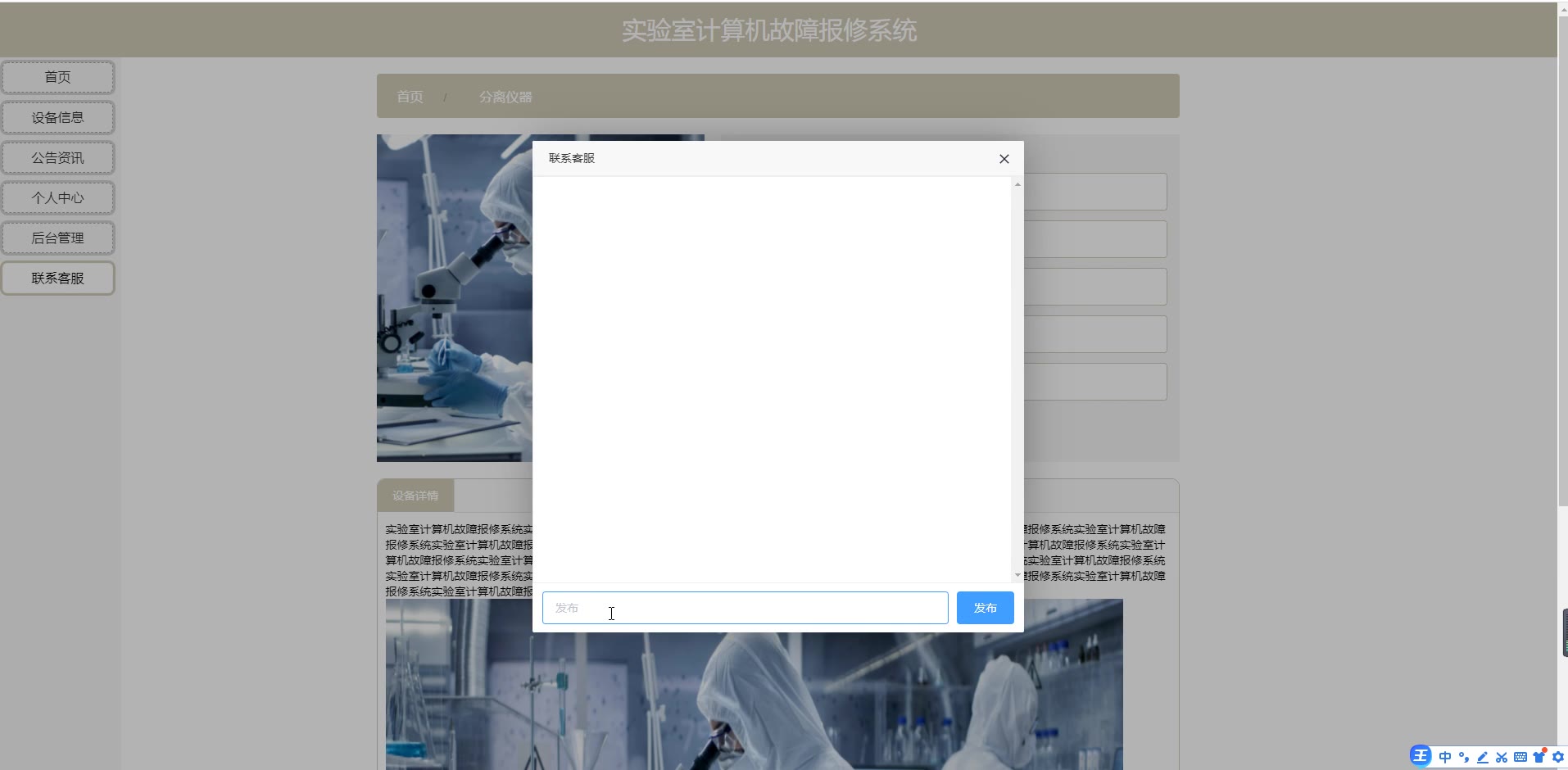Click the scissors screenshot icon in IME bar

(1502, 757)
